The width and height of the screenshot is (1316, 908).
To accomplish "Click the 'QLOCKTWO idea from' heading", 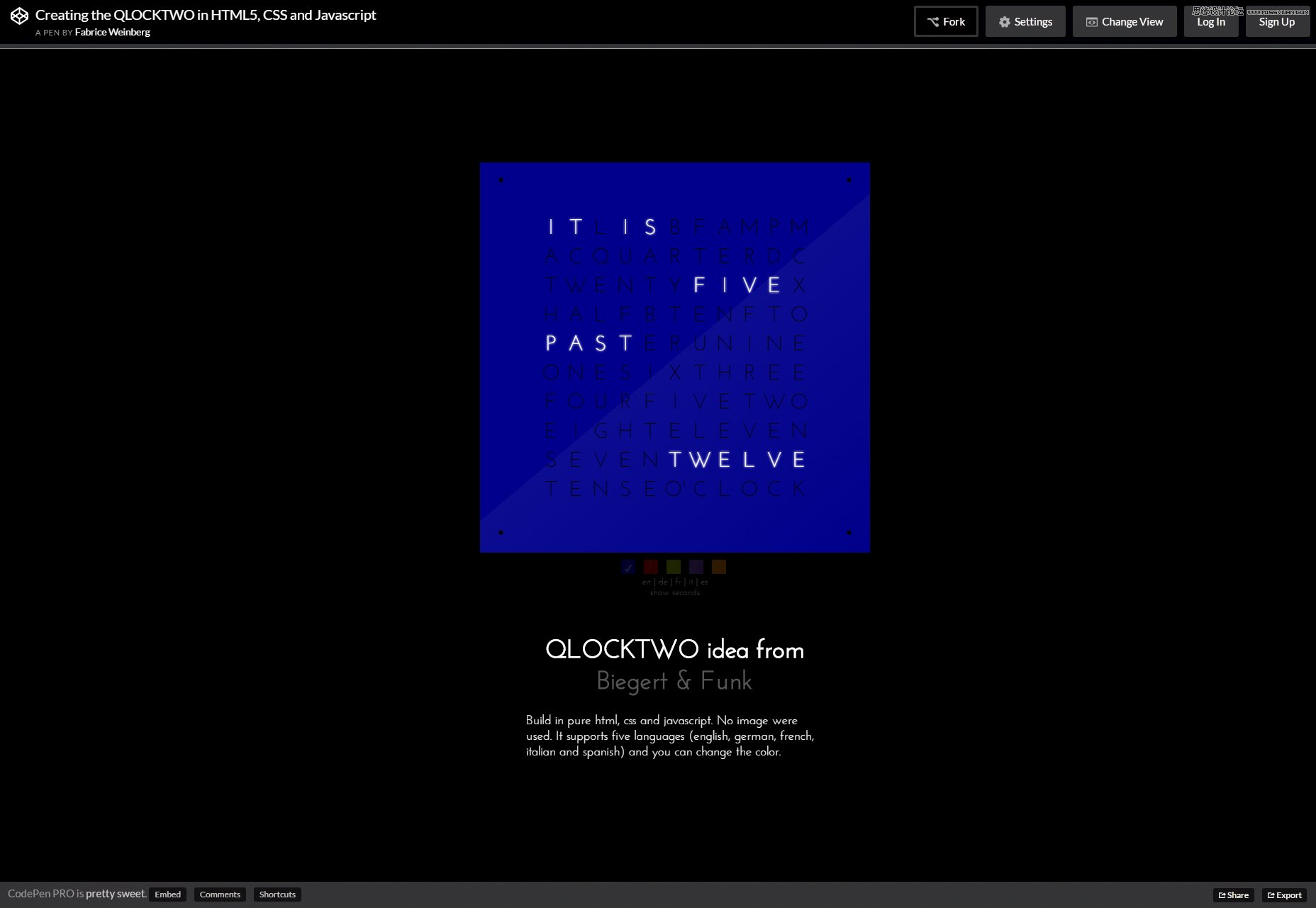I will pos(674,650).
